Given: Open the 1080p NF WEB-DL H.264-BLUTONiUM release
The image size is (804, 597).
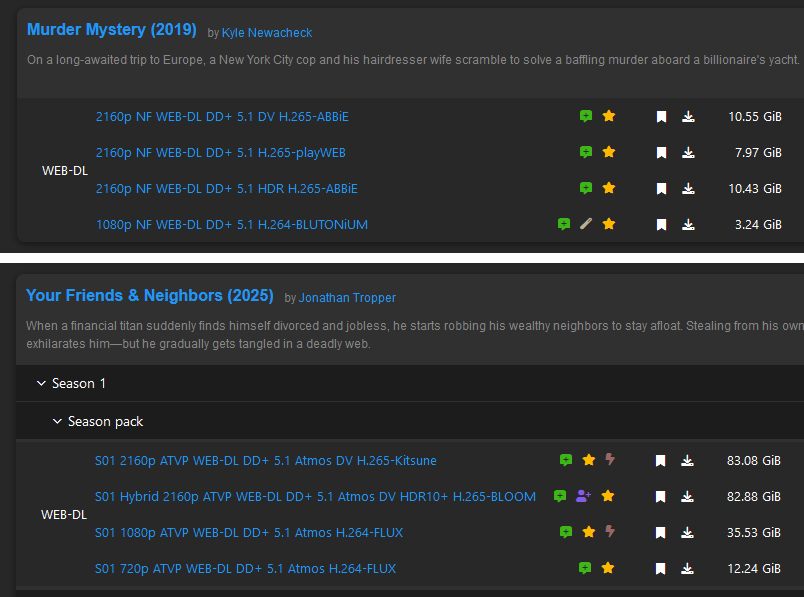Looking at the screenshot, I should point(232,224).
